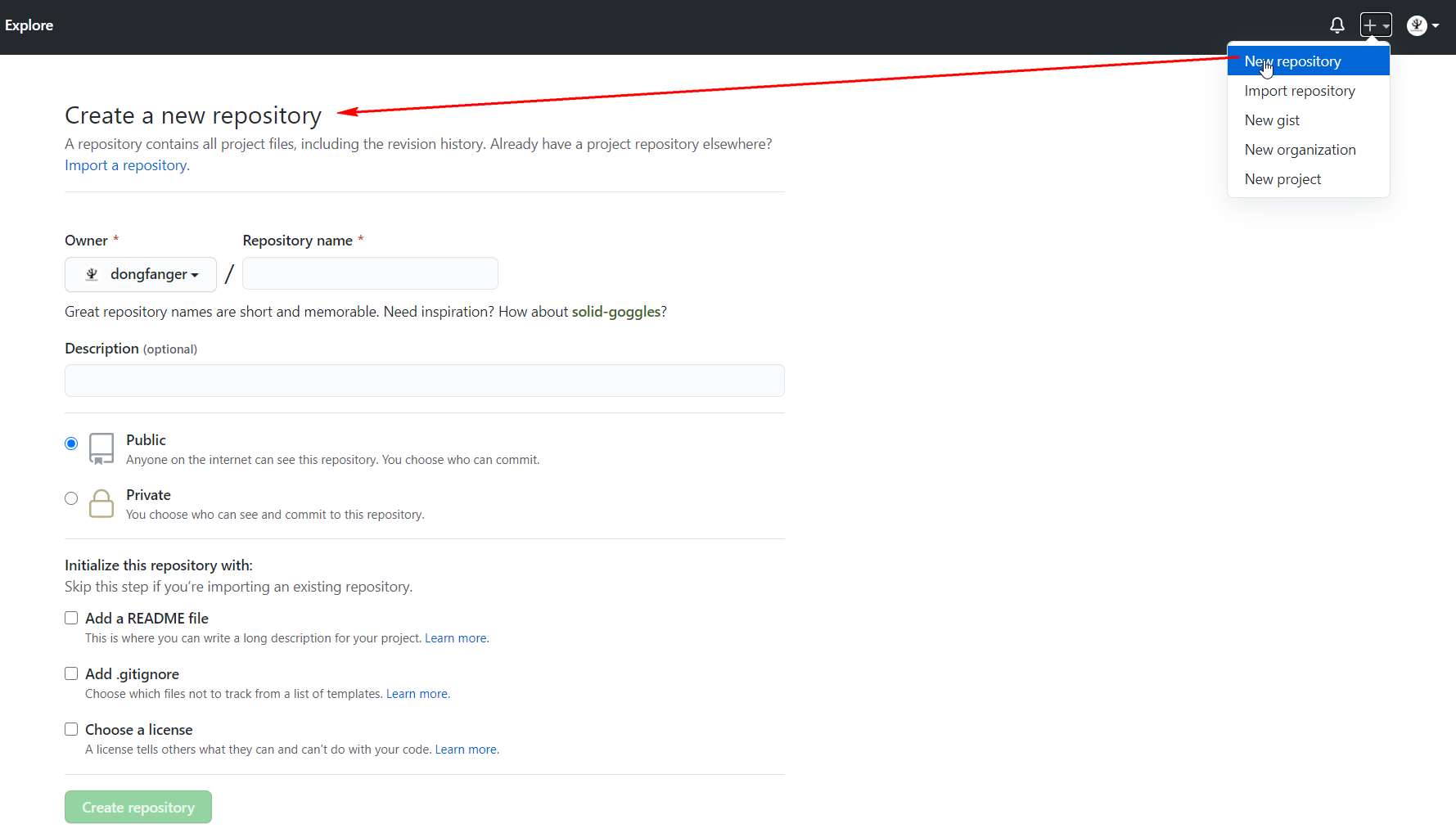The height and width of the screenshot is (833, 1456).
Task: Check Add a README file
Action: pos(71,618)
